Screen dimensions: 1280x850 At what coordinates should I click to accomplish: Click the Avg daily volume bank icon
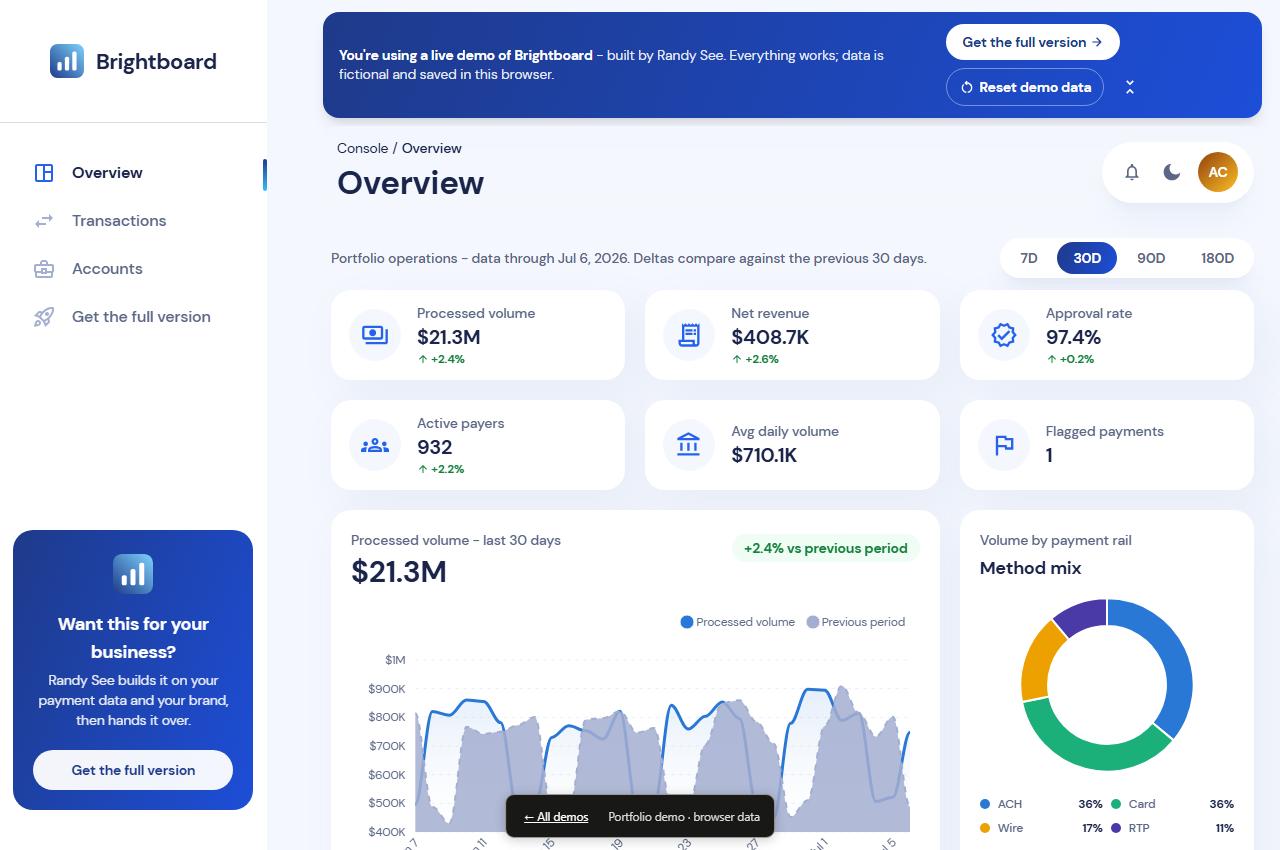[x=689, y=445]
